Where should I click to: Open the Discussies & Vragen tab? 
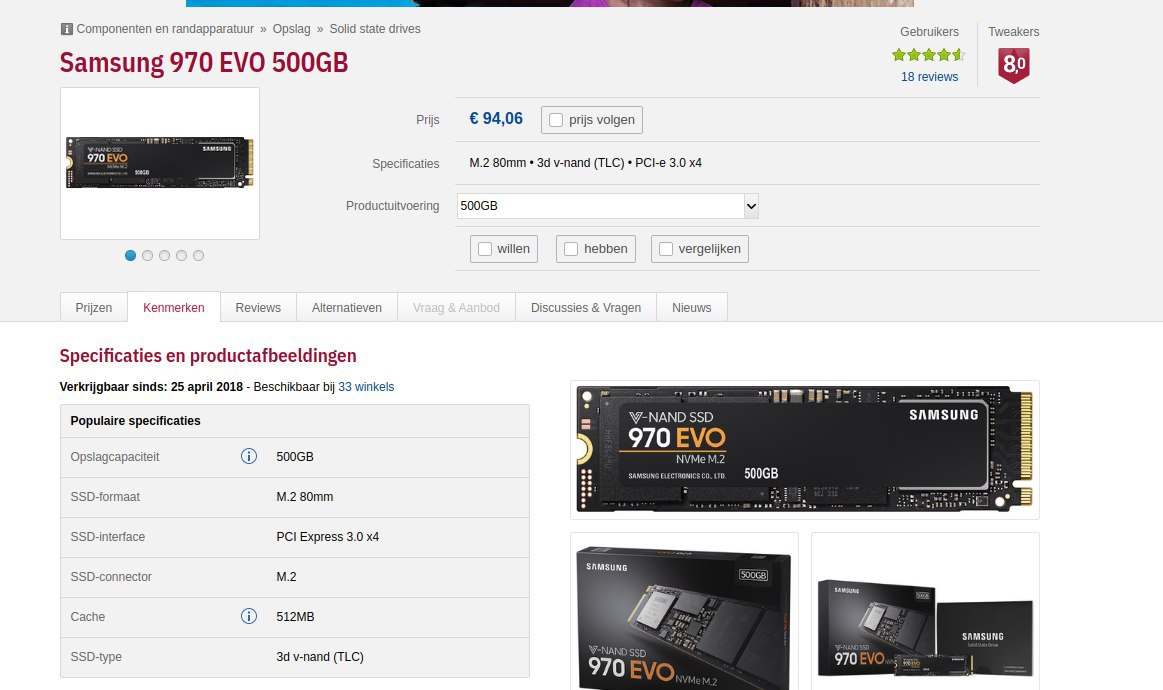coord(586,307)
